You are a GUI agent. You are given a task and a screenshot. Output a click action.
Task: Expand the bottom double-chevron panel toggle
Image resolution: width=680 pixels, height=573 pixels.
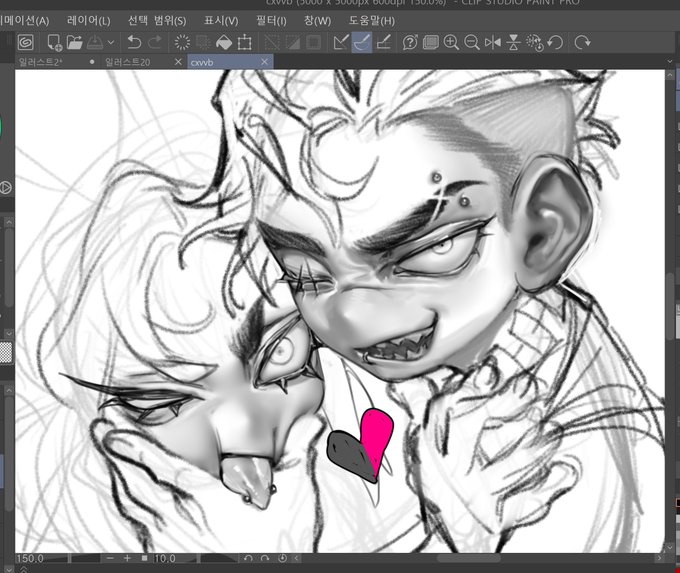(x=24, y=569)
